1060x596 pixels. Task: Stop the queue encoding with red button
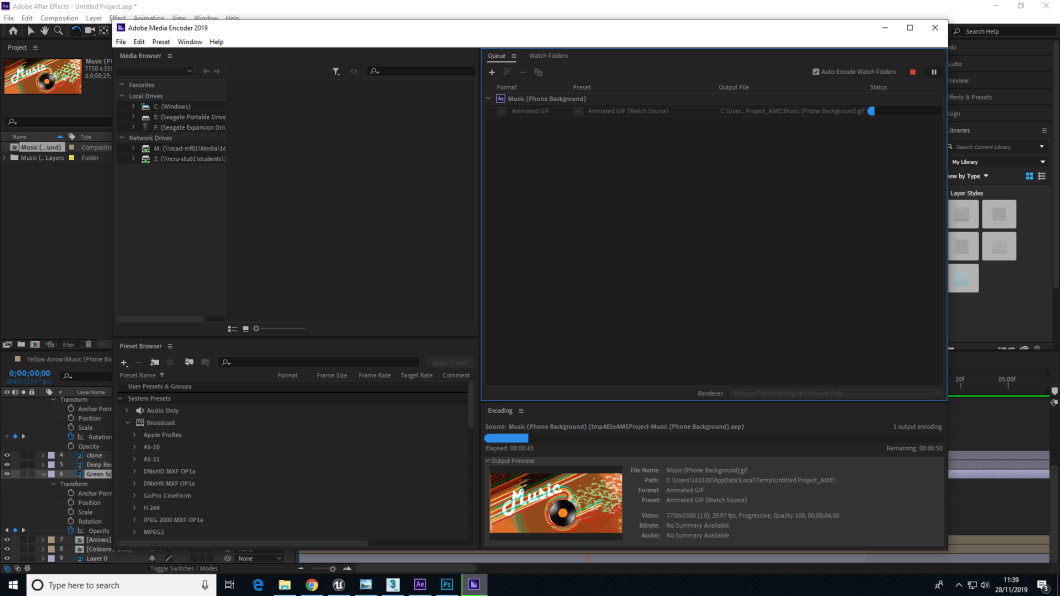pyautogui.click(x=913, y=72)
